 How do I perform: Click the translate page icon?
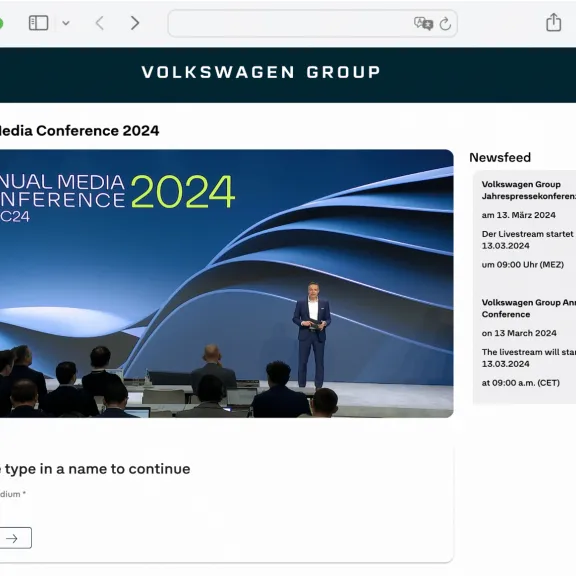pos(423,24)
